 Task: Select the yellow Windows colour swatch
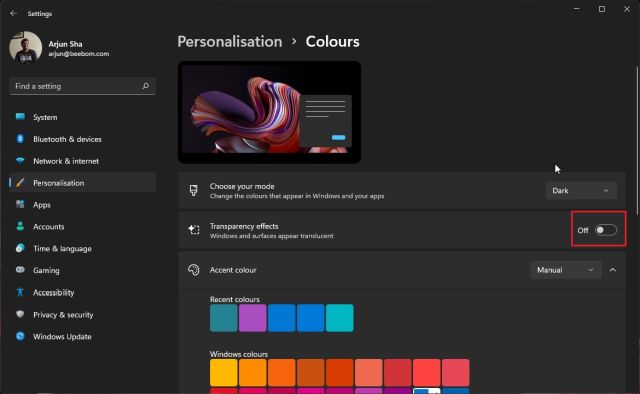[x=224, y=372]
